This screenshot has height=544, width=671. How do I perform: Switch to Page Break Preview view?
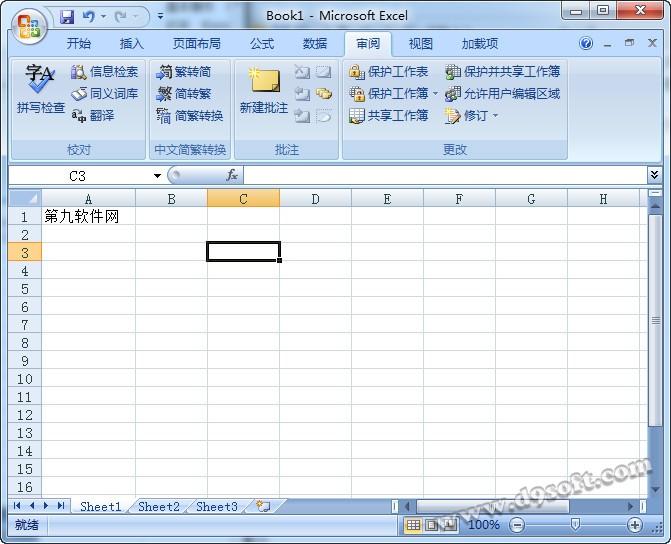point(450,525)
